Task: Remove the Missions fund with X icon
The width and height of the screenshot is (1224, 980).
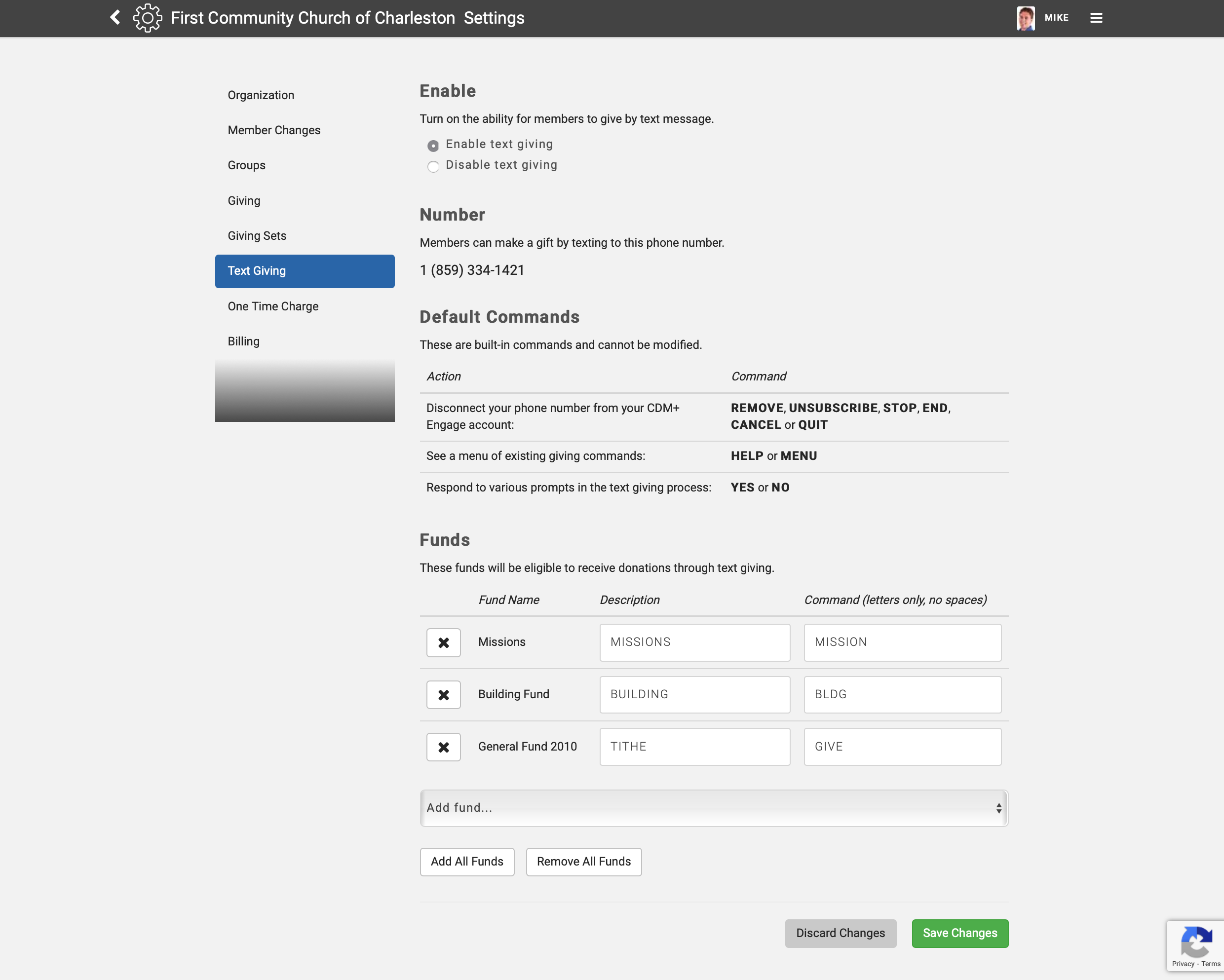Action: coord(443,642)
